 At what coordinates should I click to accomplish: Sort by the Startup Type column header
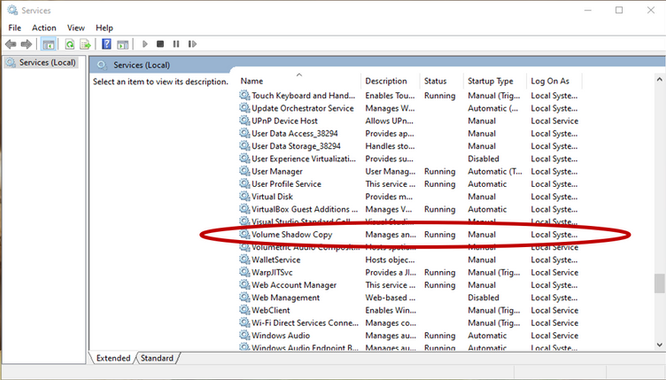pyautogui.click(x=495, y=81)
